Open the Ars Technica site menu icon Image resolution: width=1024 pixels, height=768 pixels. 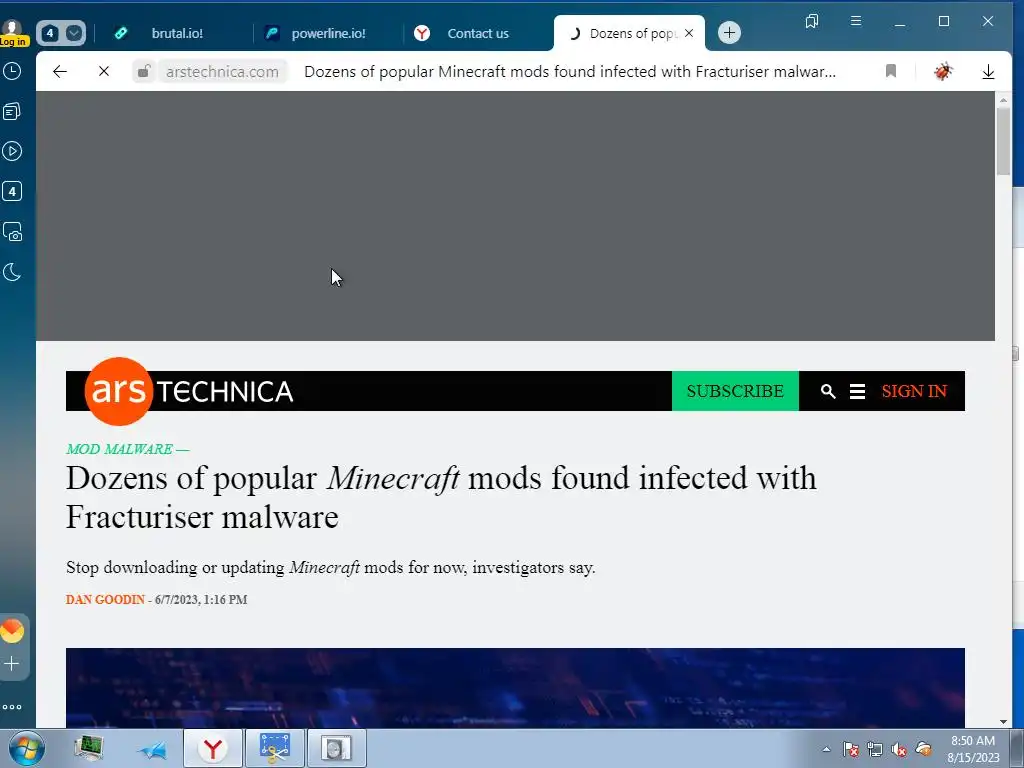[x=857, y=391]
